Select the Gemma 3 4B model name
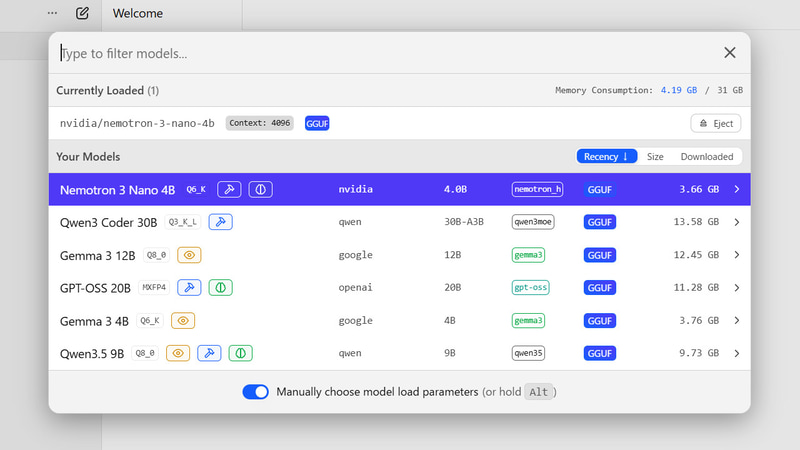The image size is (800, 450). pos(94,321)
